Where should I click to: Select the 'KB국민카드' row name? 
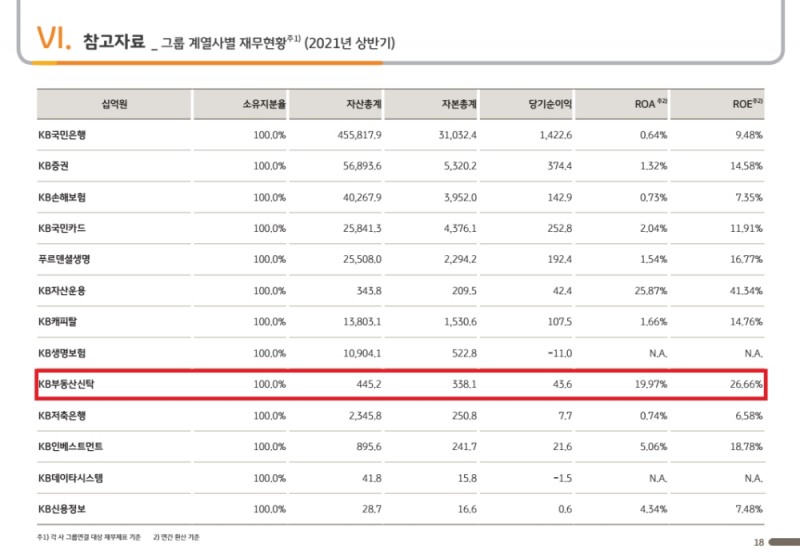tap(62, 229)
